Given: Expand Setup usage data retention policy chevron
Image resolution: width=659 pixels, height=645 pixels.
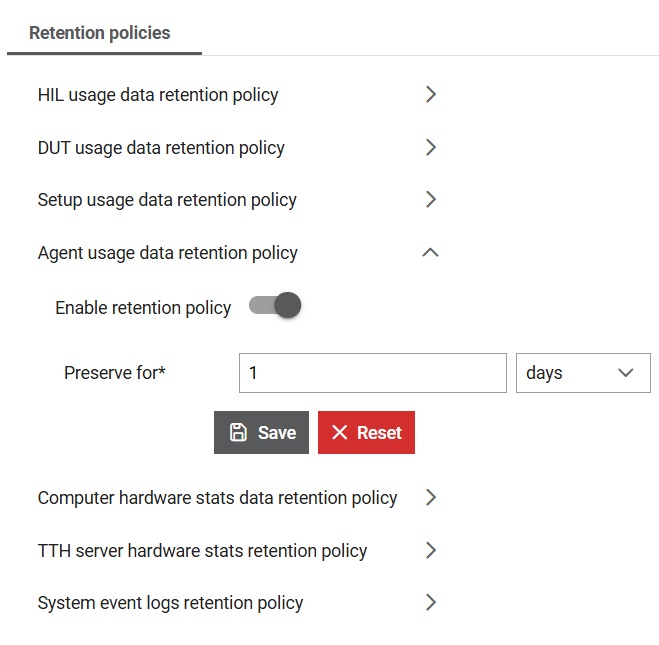Looking at the screenshot, I should point(430,200).
